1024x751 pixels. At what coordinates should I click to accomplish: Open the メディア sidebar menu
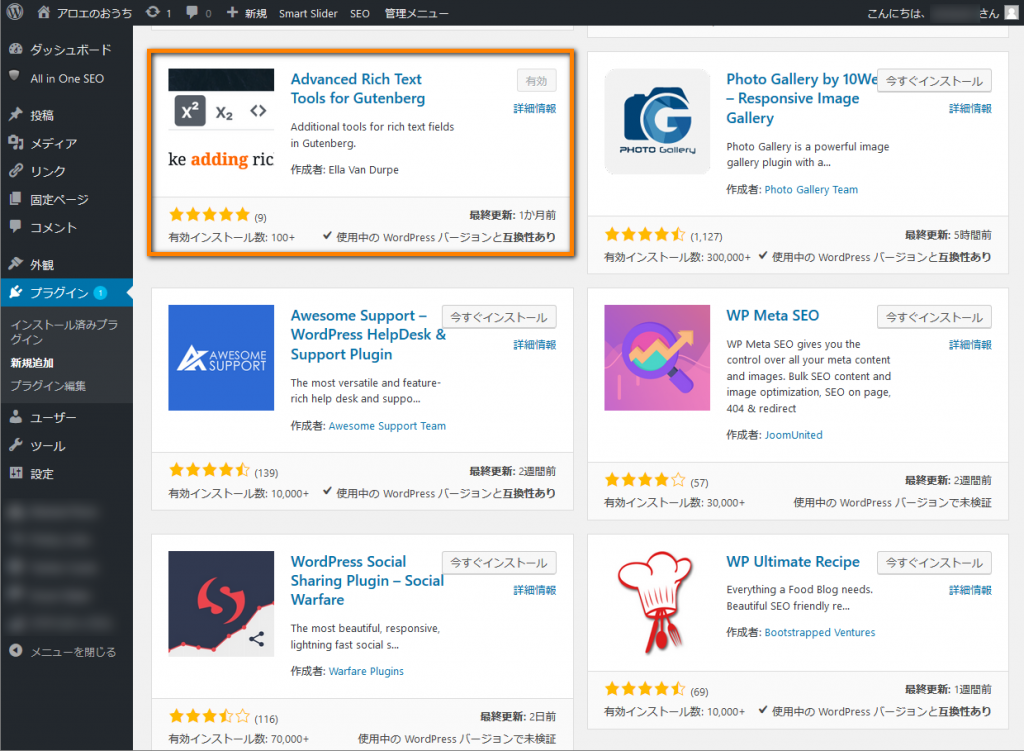pyautogui.click(x=53, y=143)
